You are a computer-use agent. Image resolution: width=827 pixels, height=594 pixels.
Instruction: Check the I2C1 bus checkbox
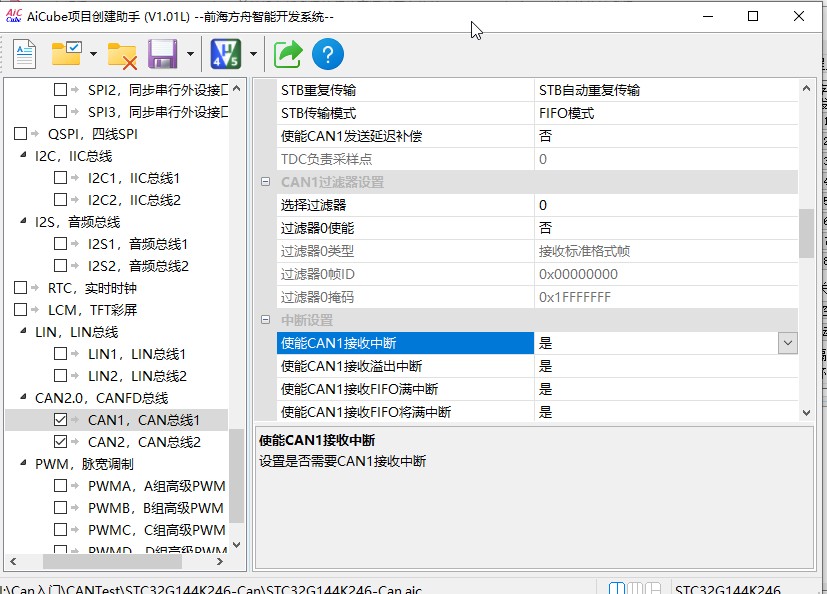[60, 178]
